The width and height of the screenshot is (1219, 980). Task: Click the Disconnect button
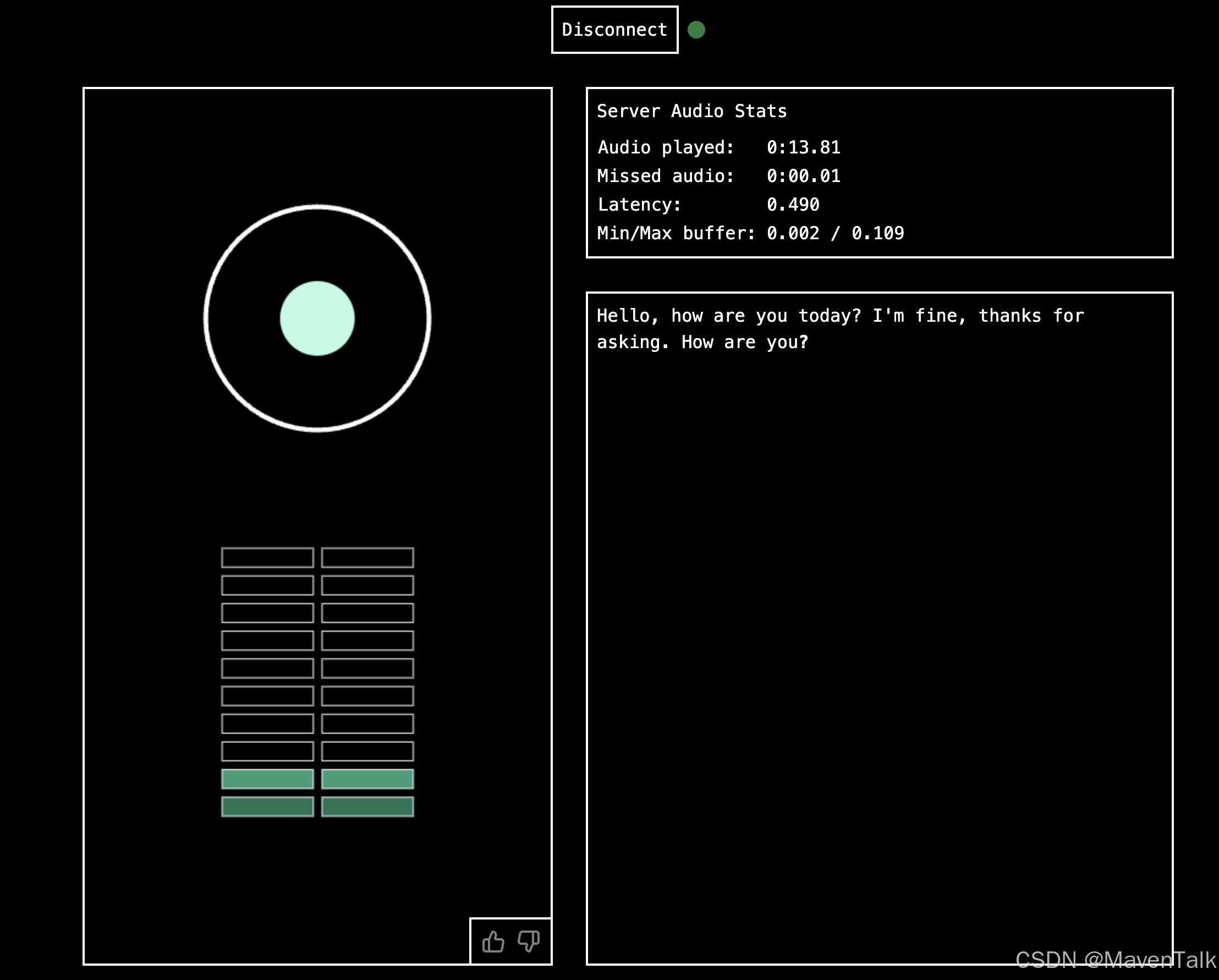coord(614,30)
